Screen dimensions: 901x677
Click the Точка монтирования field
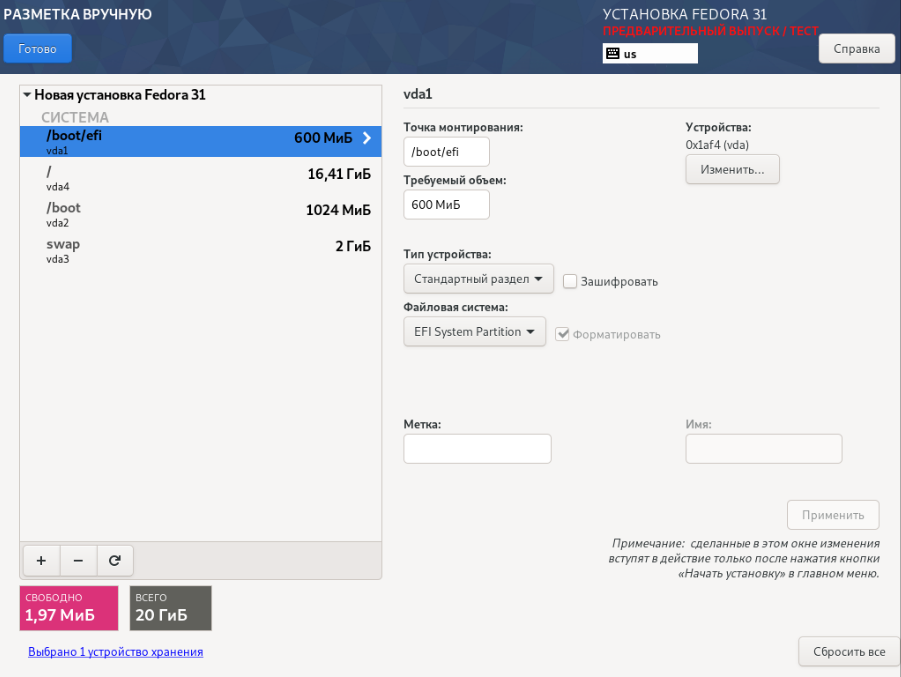tap(446, 151)
